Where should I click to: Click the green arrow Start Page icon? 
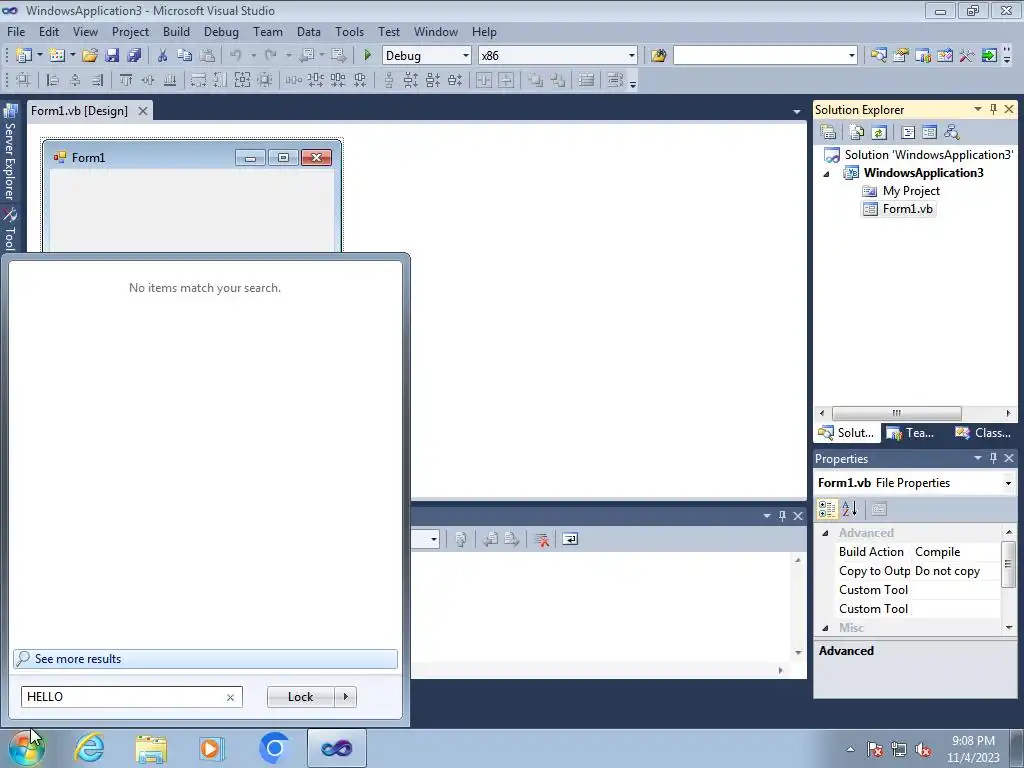click(989, 56)
